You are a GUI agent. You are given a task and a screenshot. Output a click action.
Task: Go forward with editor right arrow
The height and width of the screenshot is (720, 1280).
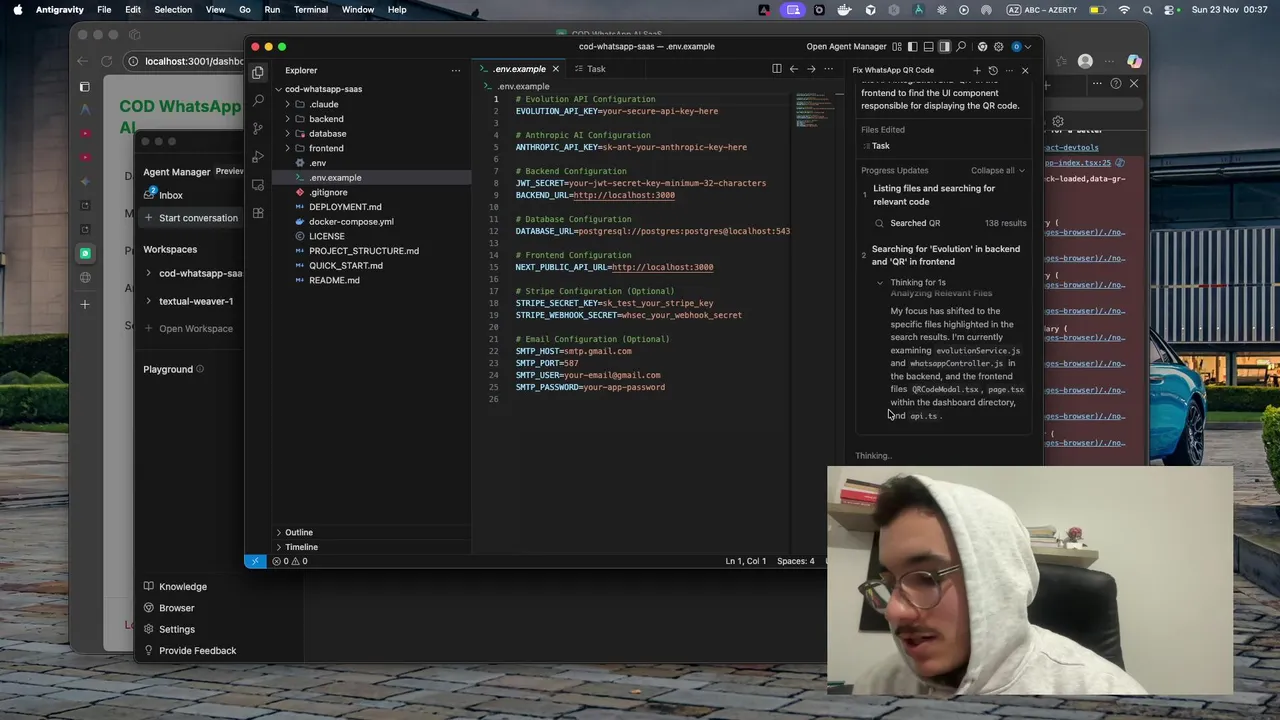pos(811,69)
